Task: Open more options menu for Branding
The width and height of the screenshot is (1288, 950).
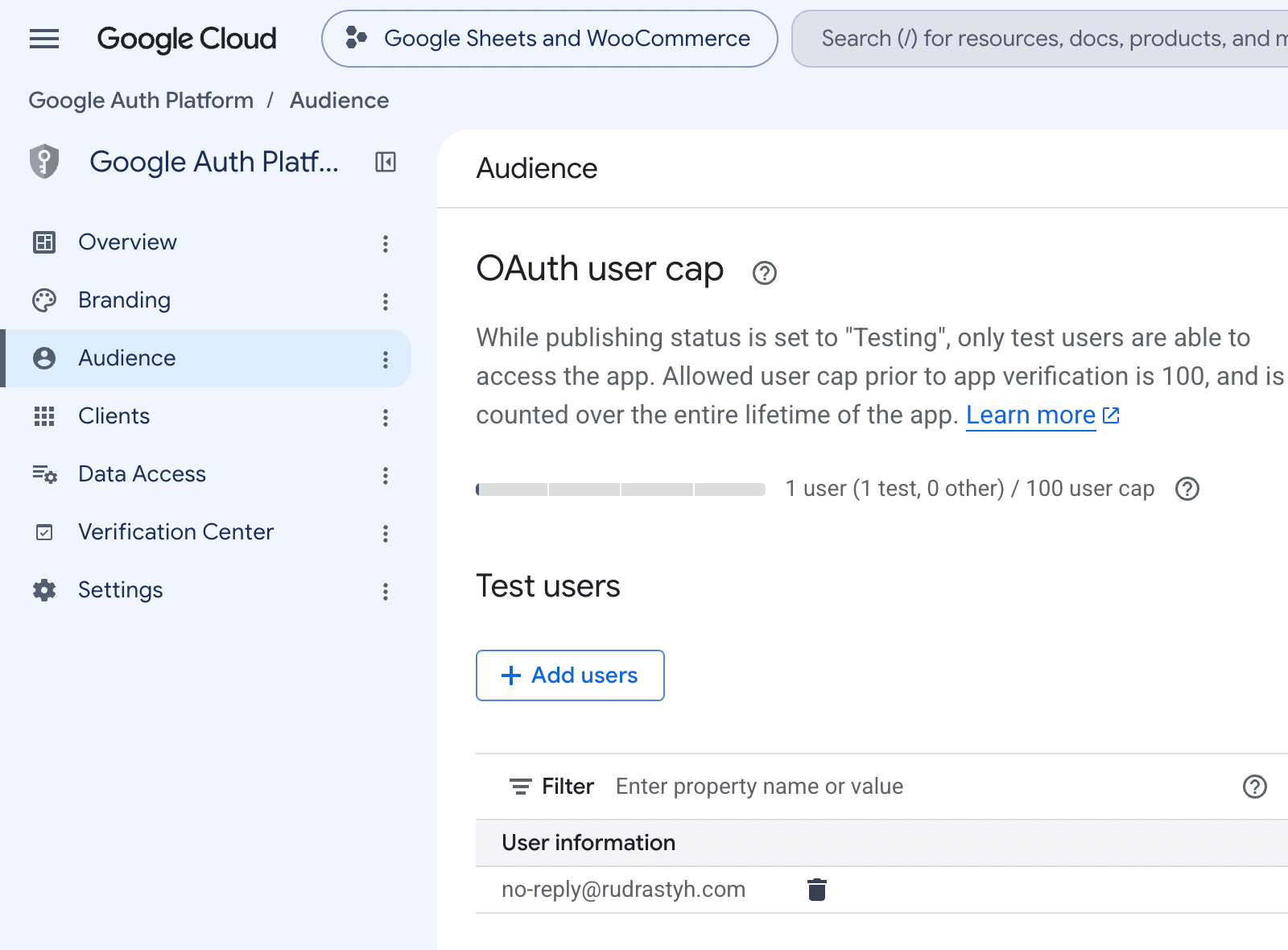Action: pos(386,302)
